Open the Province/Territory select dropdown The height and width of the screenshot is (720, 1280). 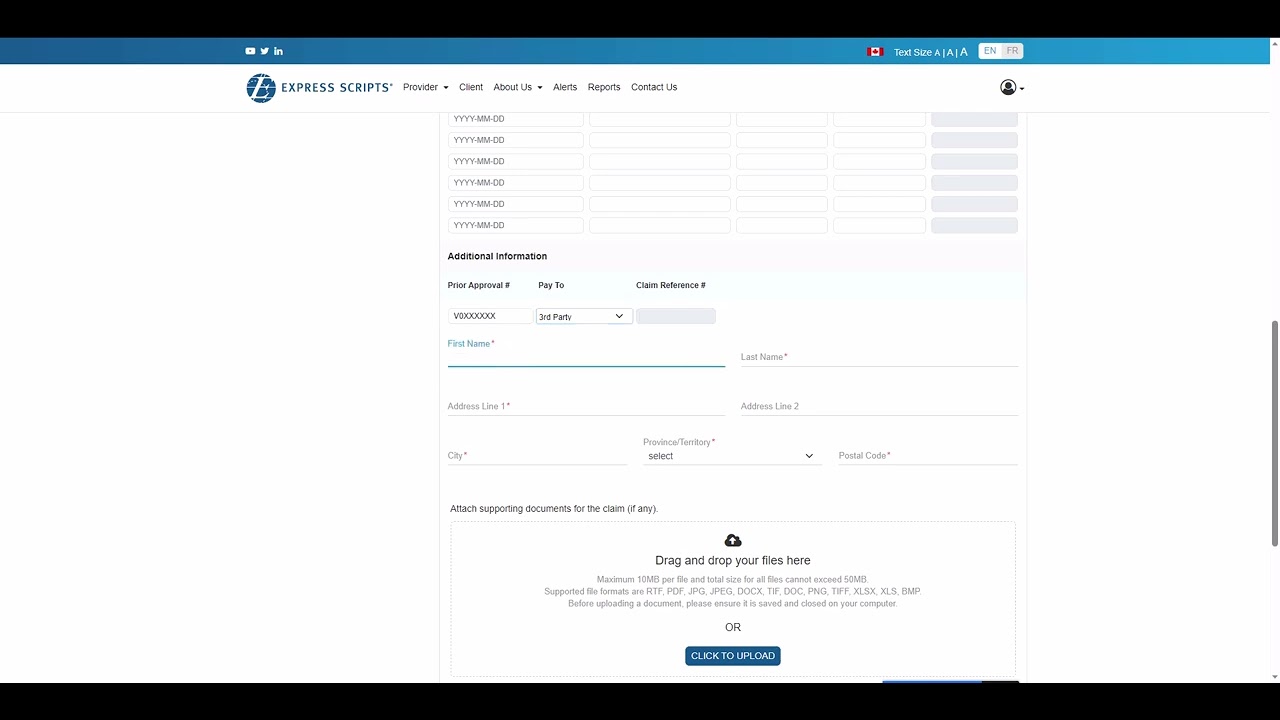[732, 456]
